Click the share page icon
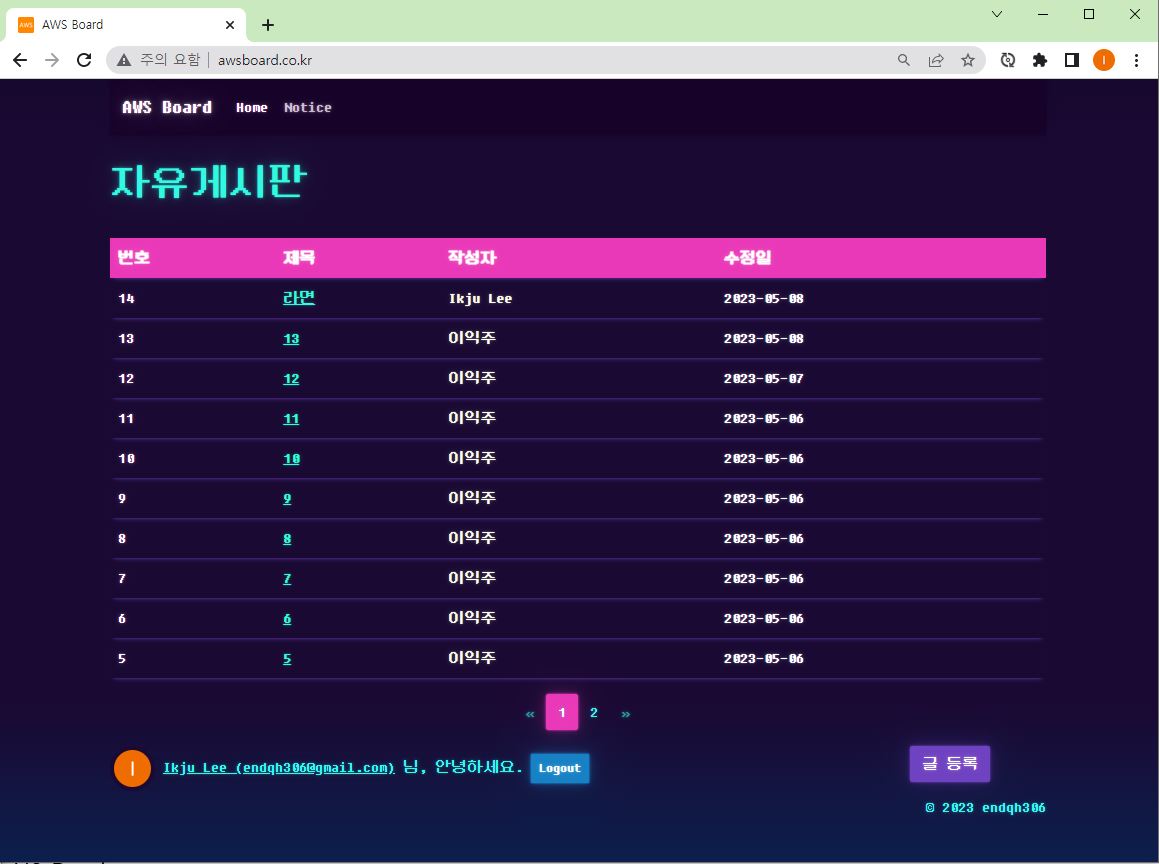Viewport: 1159px width, 864px height. click(936, 61)
